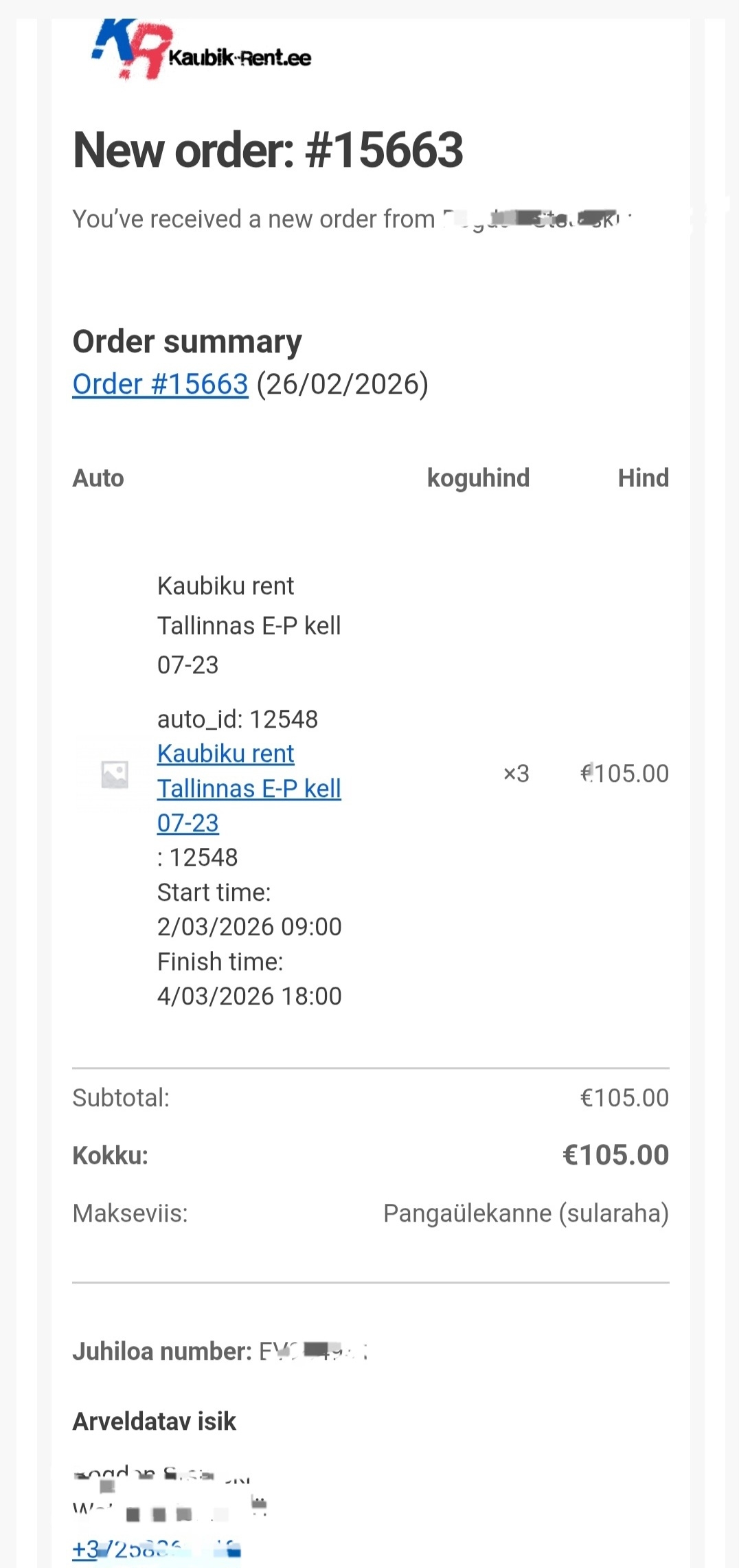Image resolution: width=739 pixels, height=1568 pixels.
Task: Click the finish time 4/03/2026 18:00
Action: click(x=249, y=996)
